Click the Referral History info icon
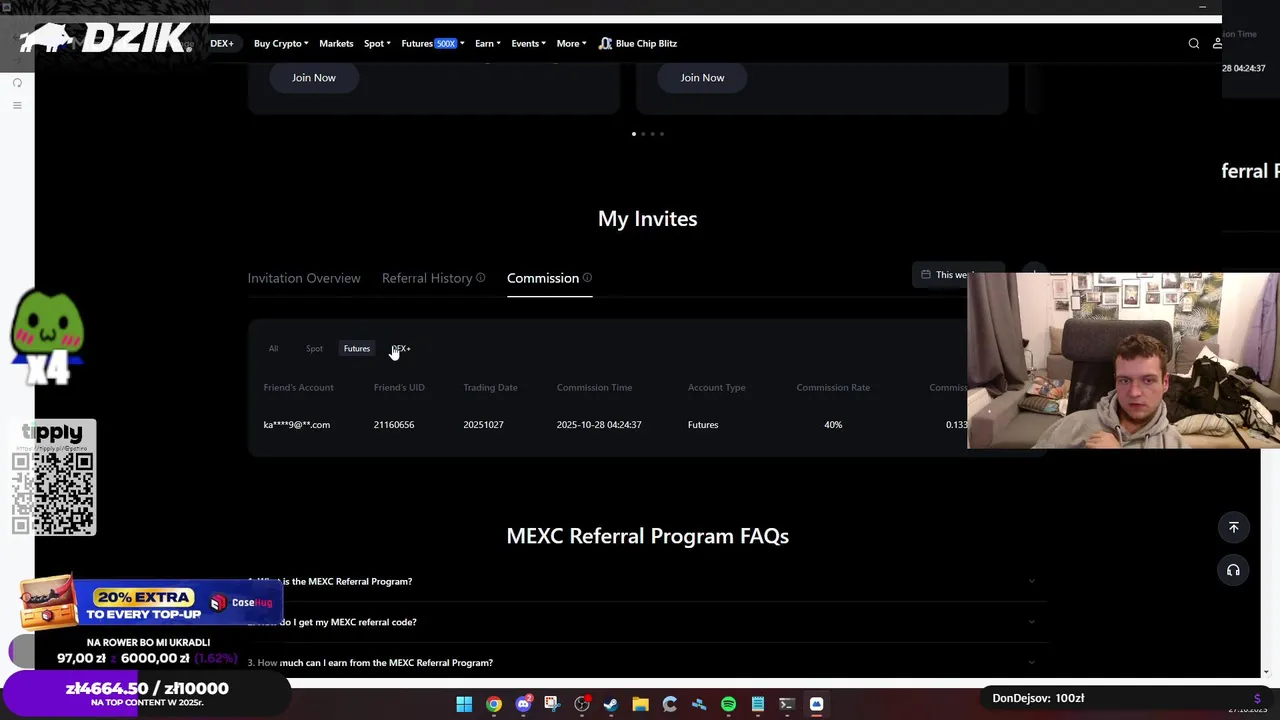Screen dimensions: 1280x720 (481, 278)
